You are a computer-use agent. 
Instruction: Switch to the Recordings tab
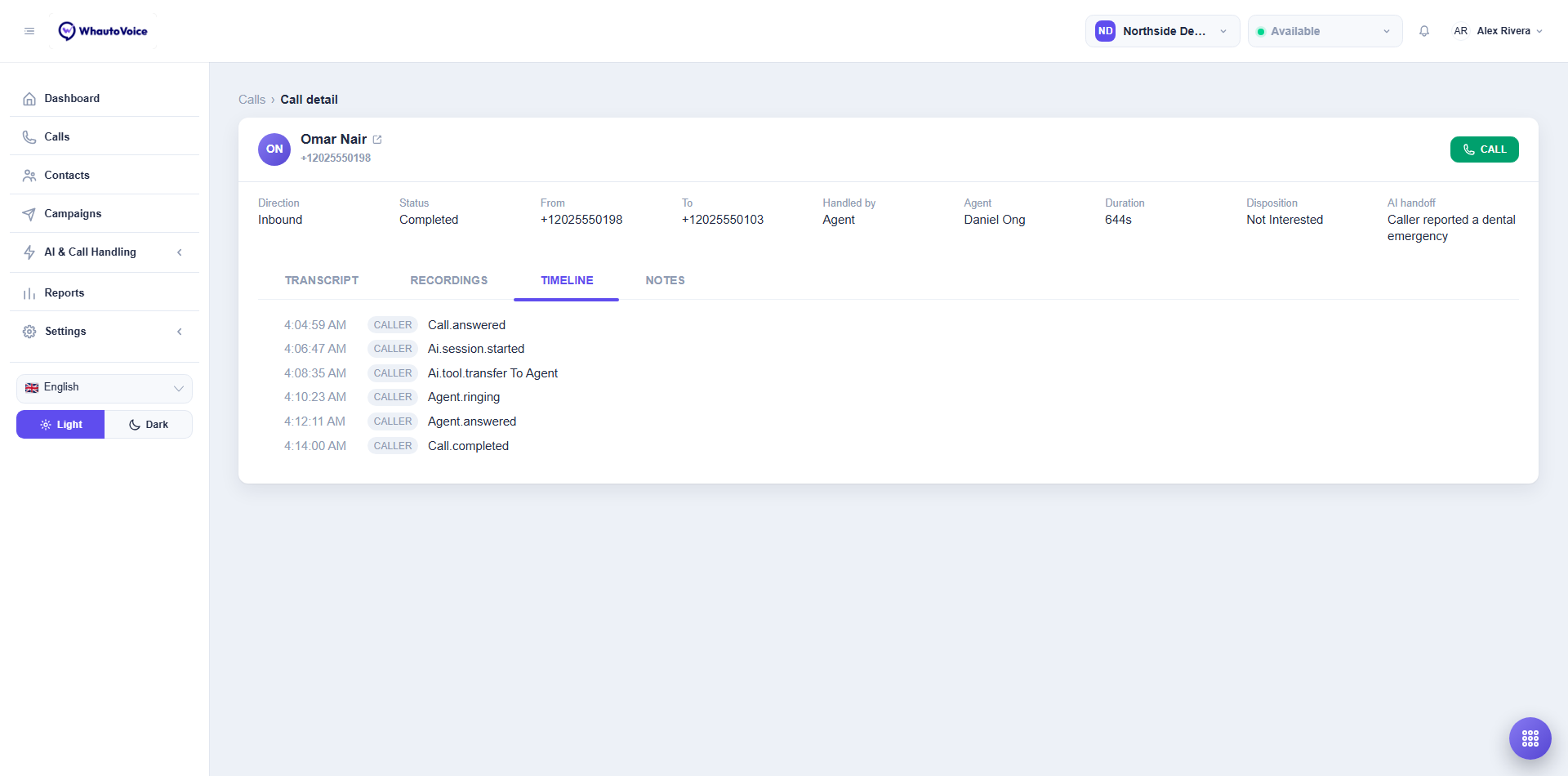449,280
